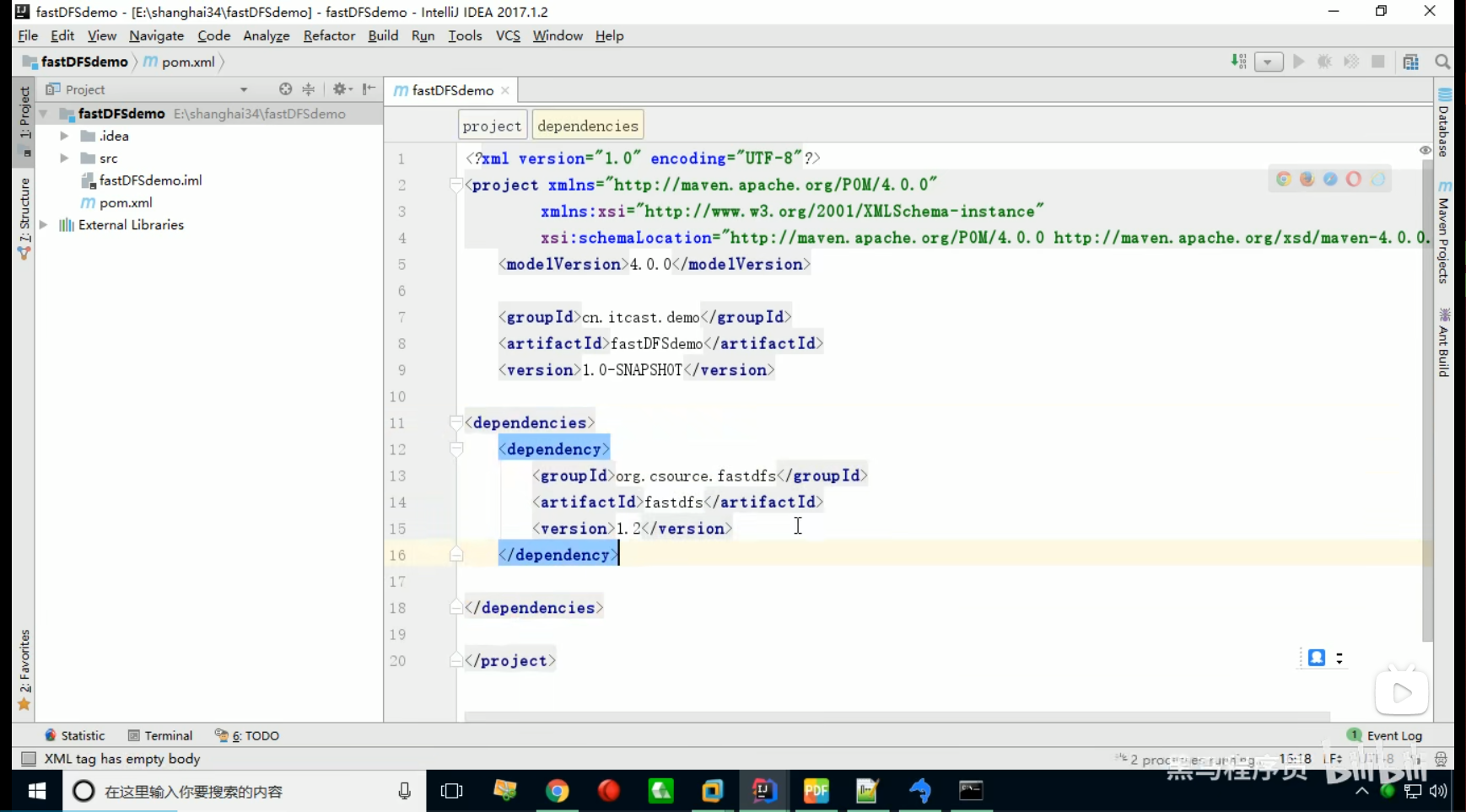Image resolution: width=1466 pixels, height=812 pixels.
Task: Toggle the inspection eye icon in editor
Action: pyautogui.click(x=1426, y=150)
